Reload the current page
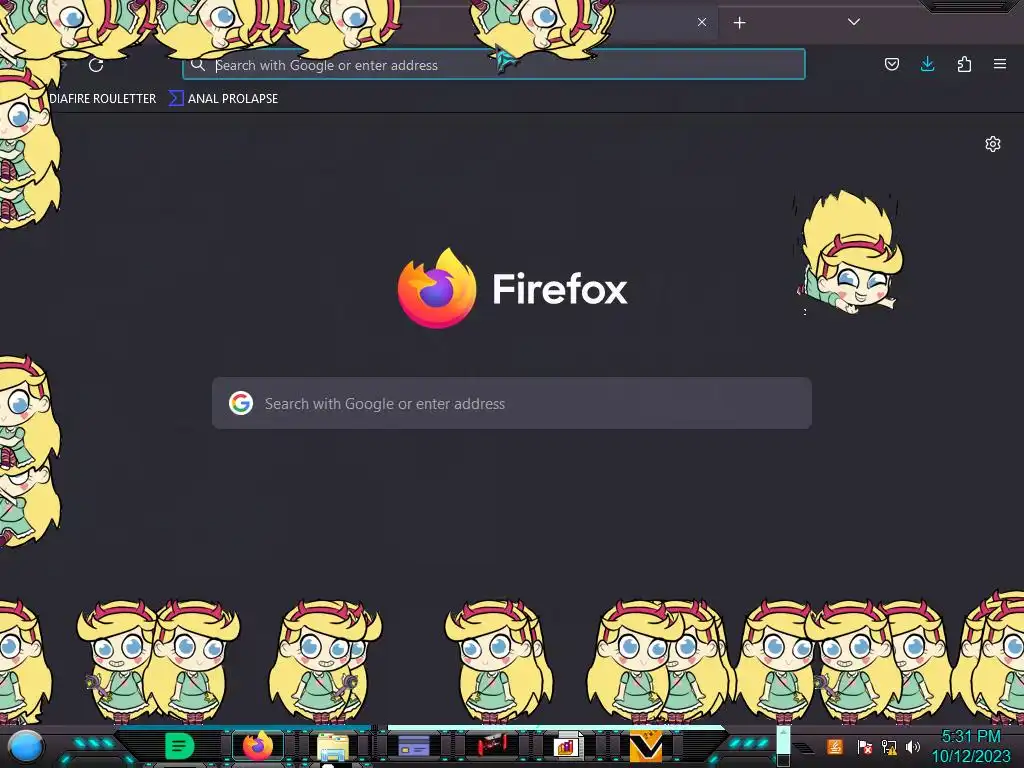The image size is (1024, 768). tap(96, 65)
